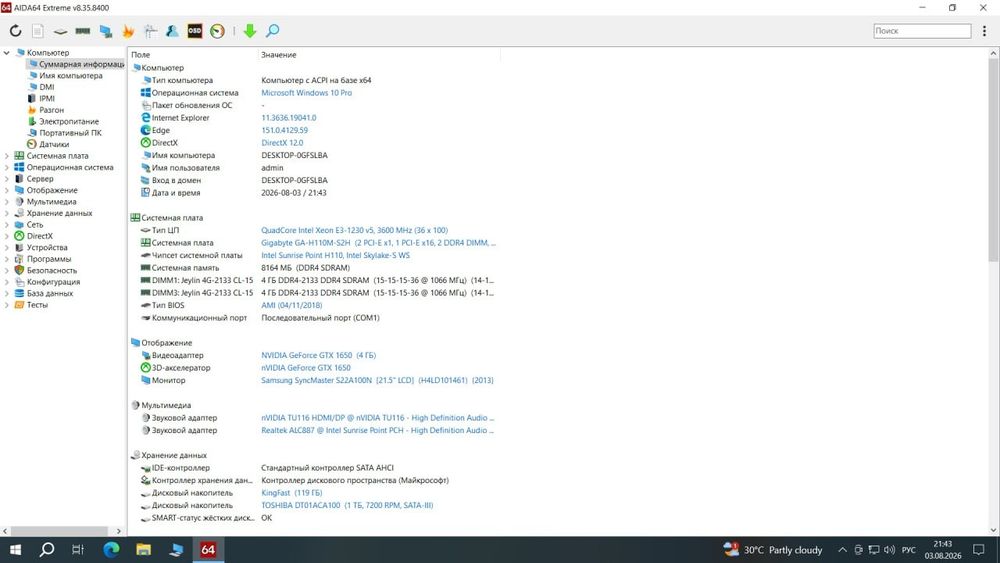This screenshot has height=563, width=1000.
Task: Open the SensorPanel gauge icon
Action: pyautogui.click(x=217, y=31)
